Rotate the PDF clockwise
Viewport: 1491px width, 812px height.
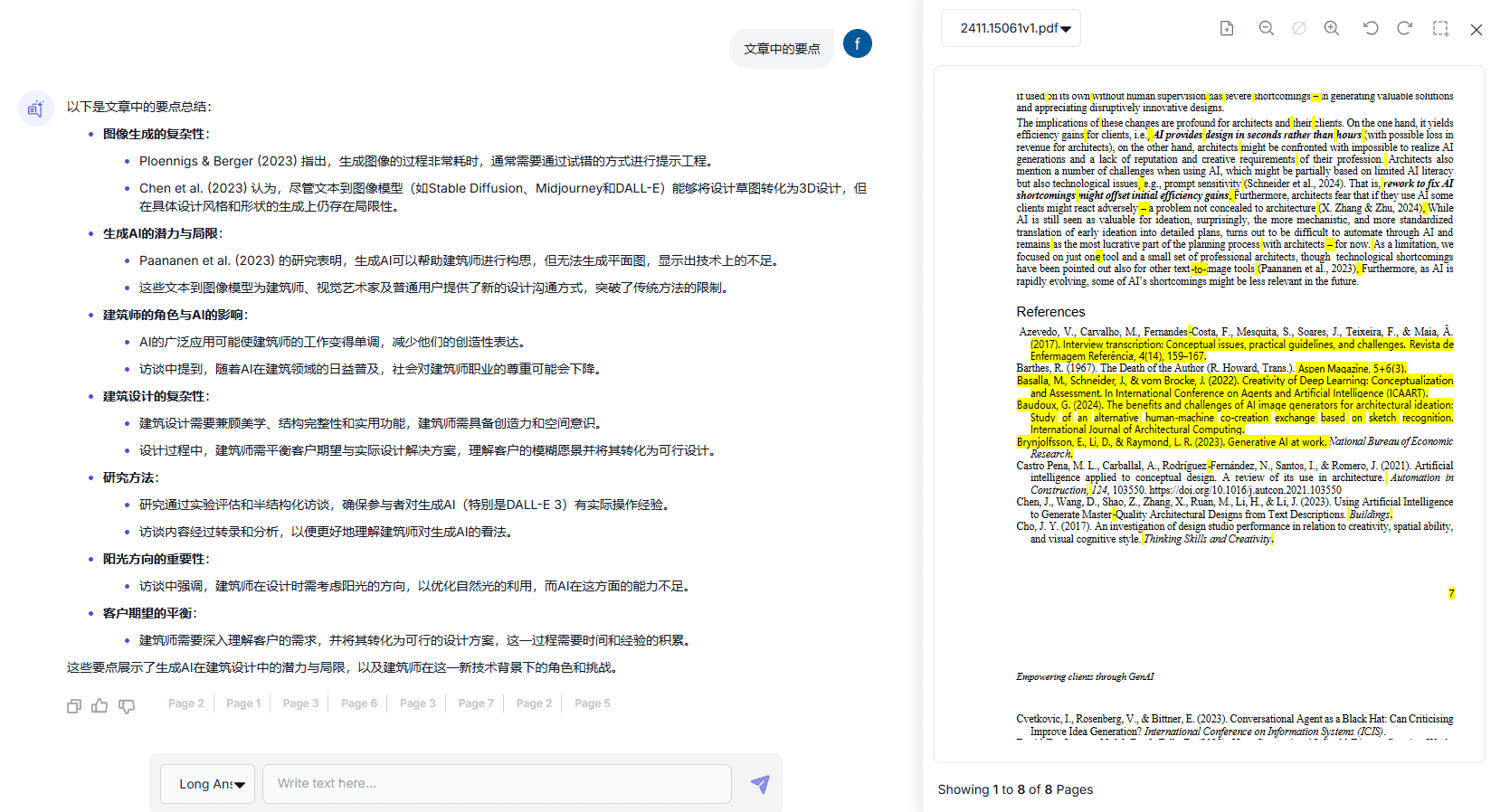pos(1404,28)
